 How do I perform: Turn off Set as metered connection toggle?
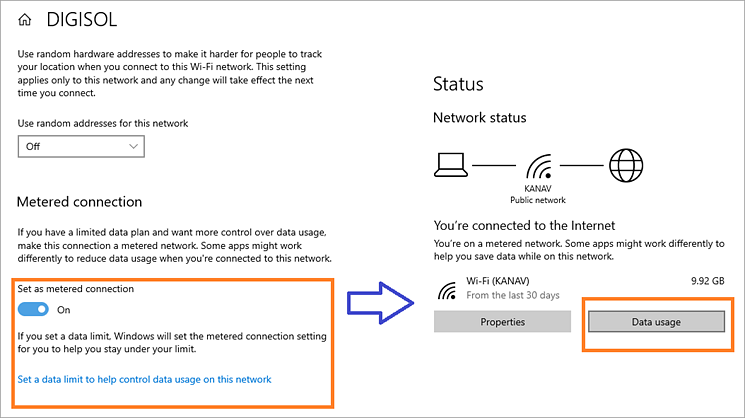tap(34, 309)
